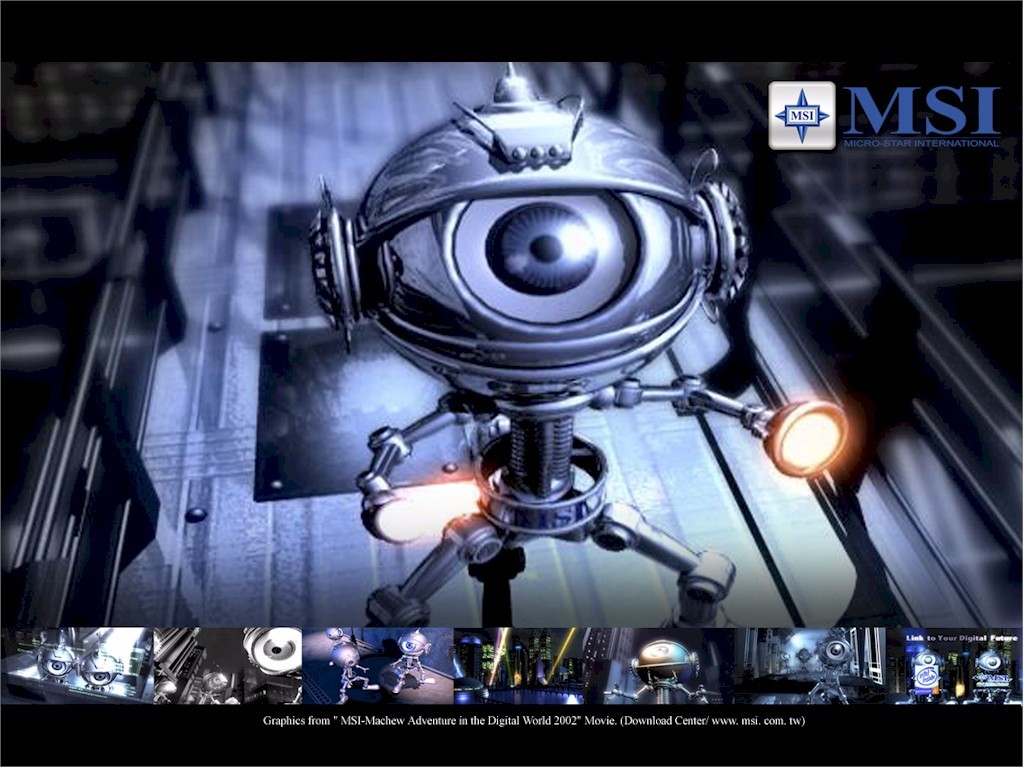The height and width of the screenshot is (768, 1024).
Task: Click the "MICRO-STAR INTERNATIONAL" tagline text
Action: click(921, 143)
